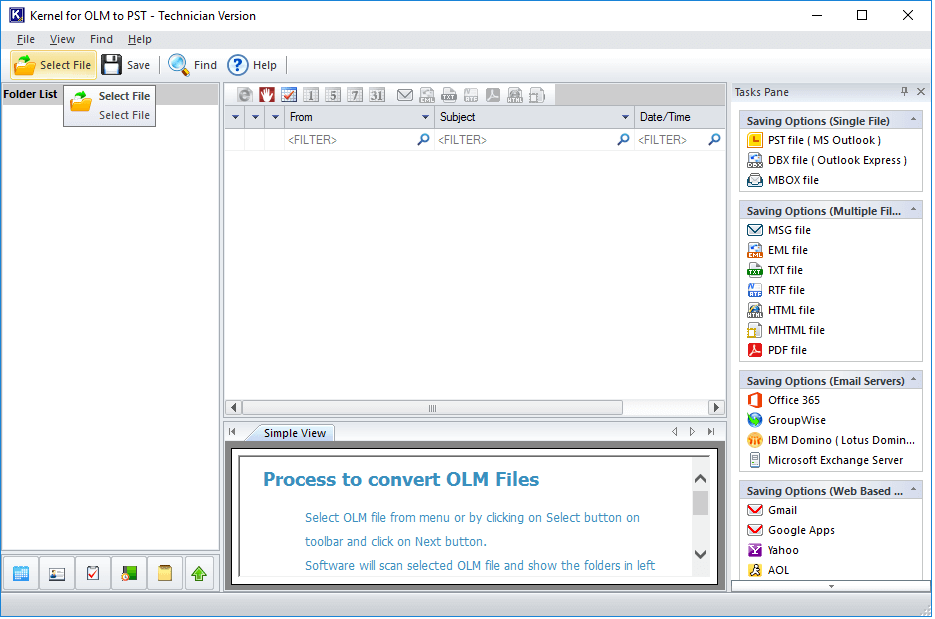Click the Help question mark toolbar button
This screenshot has width=935, height=619.
point(252,65)
